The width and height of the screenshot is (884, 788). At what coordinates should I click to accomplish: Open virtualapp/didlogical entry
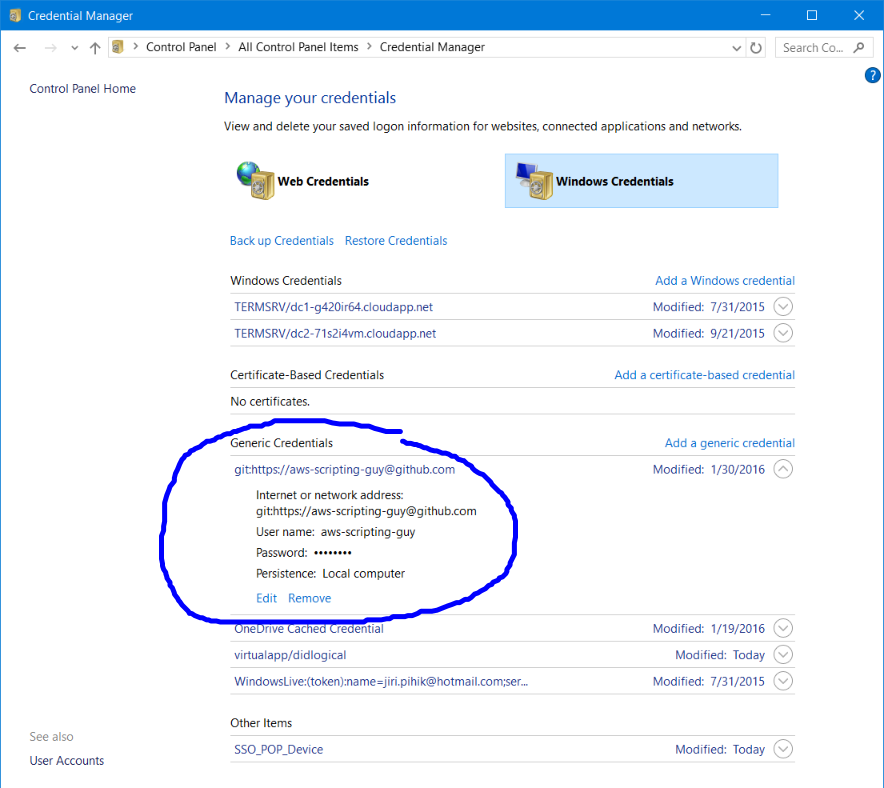point(290,655)
